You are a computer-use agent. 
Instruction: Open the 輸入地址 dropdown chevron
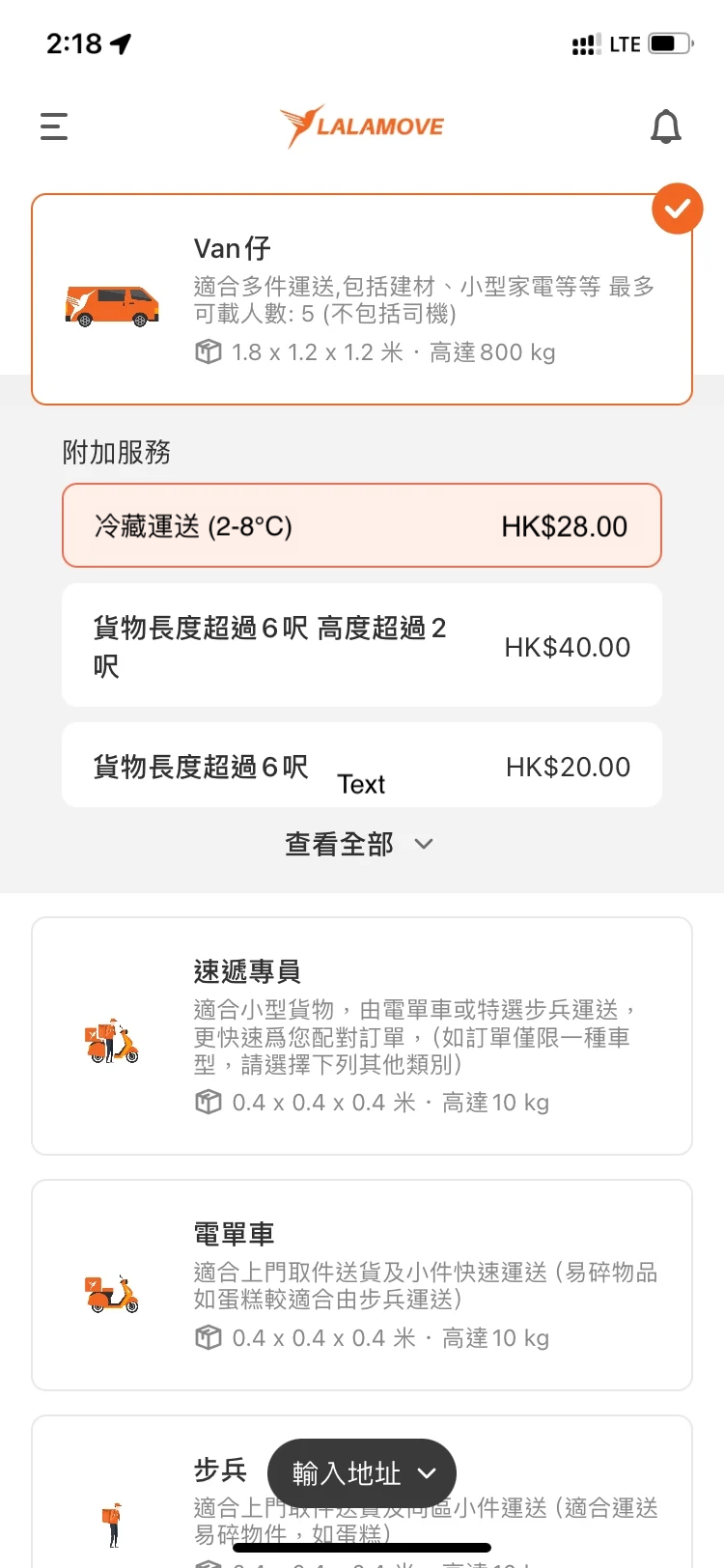tap(427, 1473)
